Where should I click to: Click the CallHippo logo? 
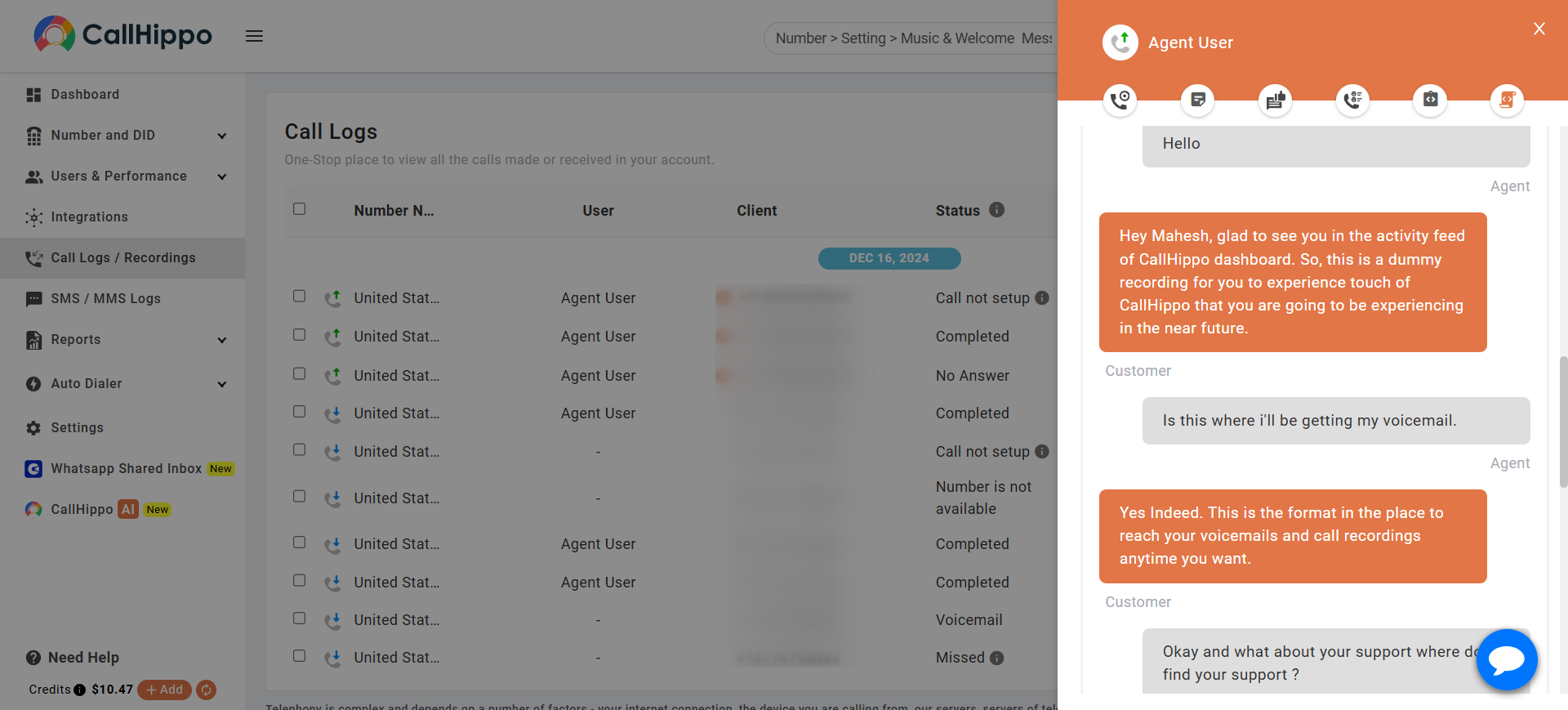click(x=122, y=34)
